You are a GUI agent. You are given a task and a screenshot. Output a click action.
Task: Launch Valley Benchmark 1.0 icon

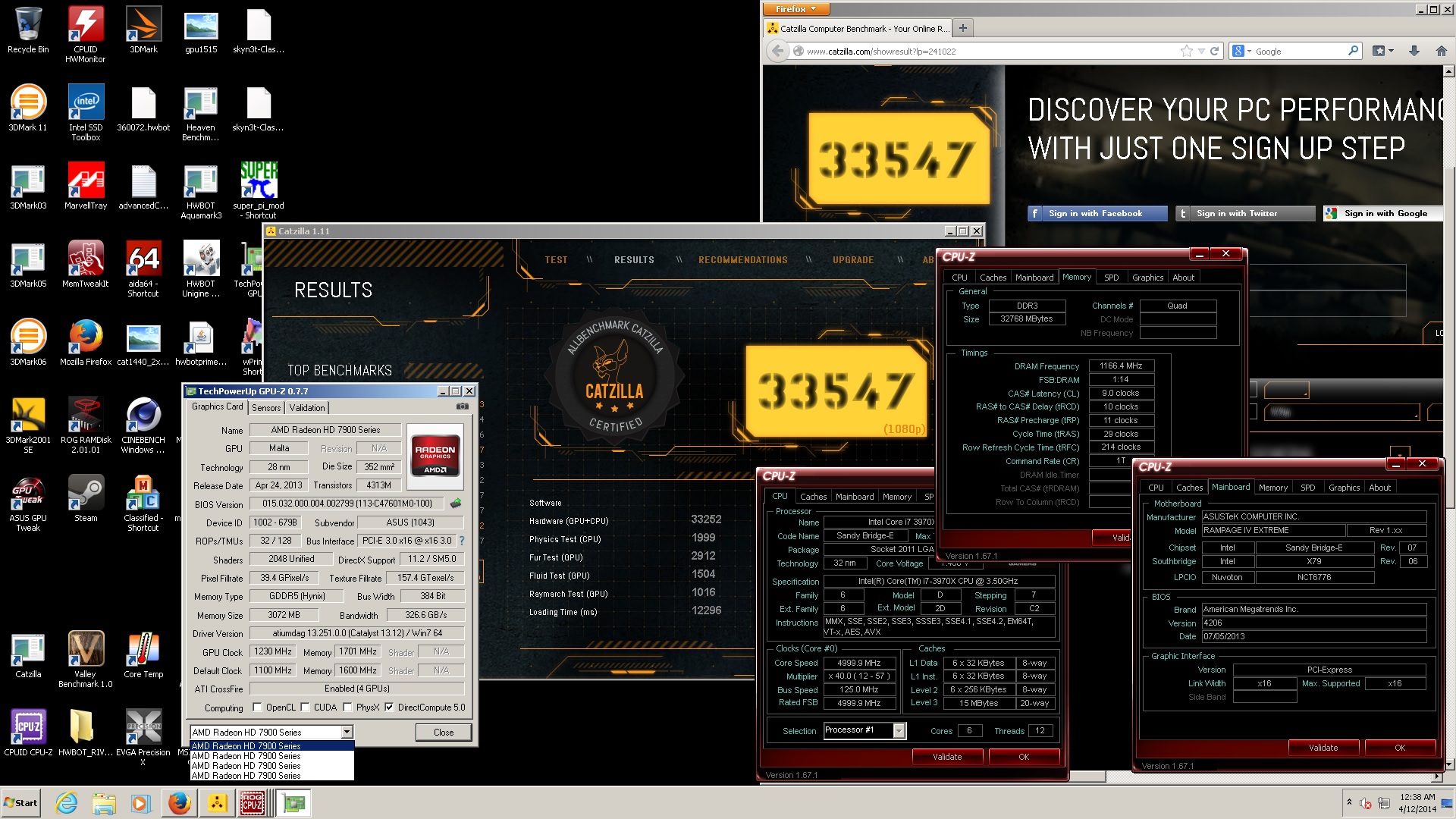coord(86,658)
